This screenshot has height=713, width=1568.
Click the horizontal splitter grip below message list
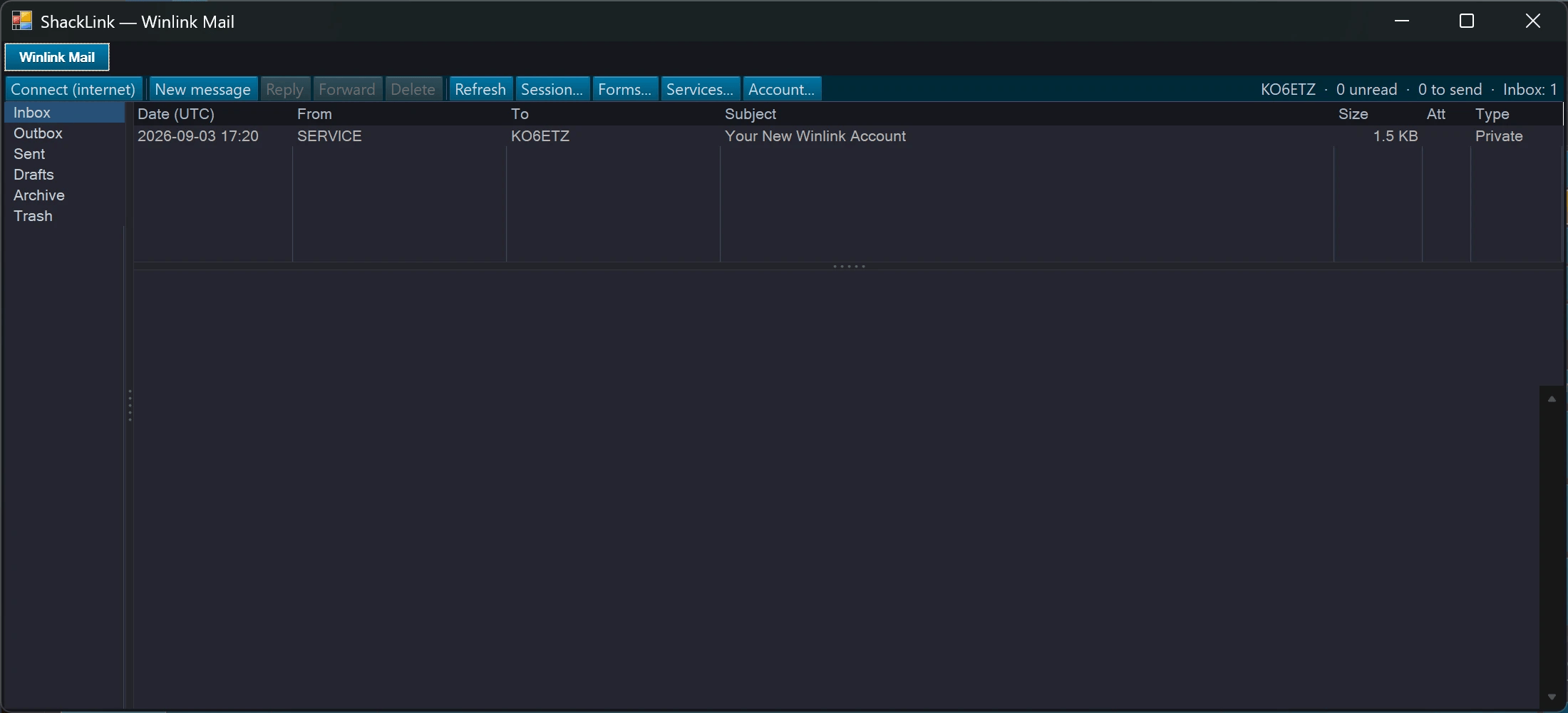pyautogui.click(x=849, y=267)
